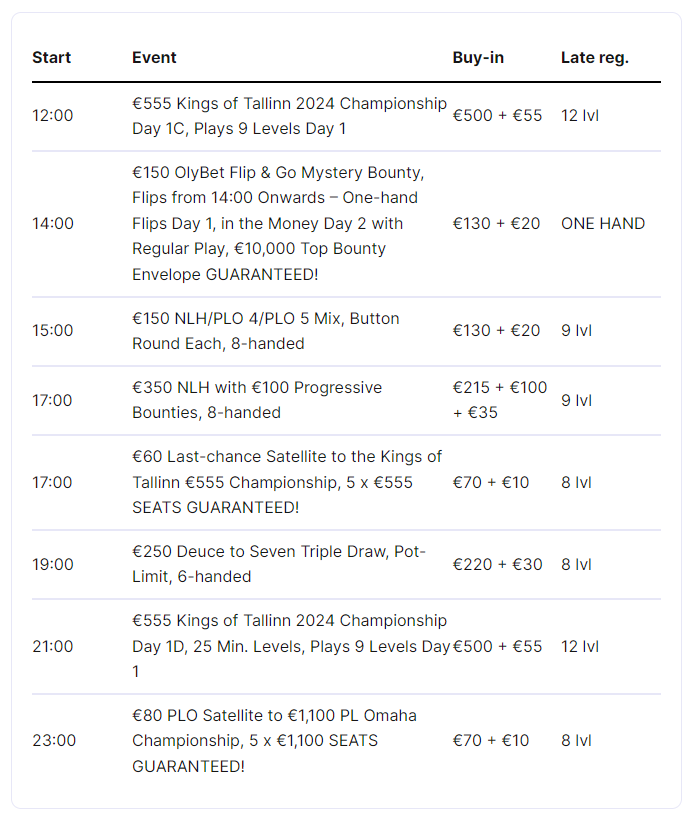Select the OlyBet Flip & Go Mystery Bounty event
691x813 pixels.
[277, 223]
